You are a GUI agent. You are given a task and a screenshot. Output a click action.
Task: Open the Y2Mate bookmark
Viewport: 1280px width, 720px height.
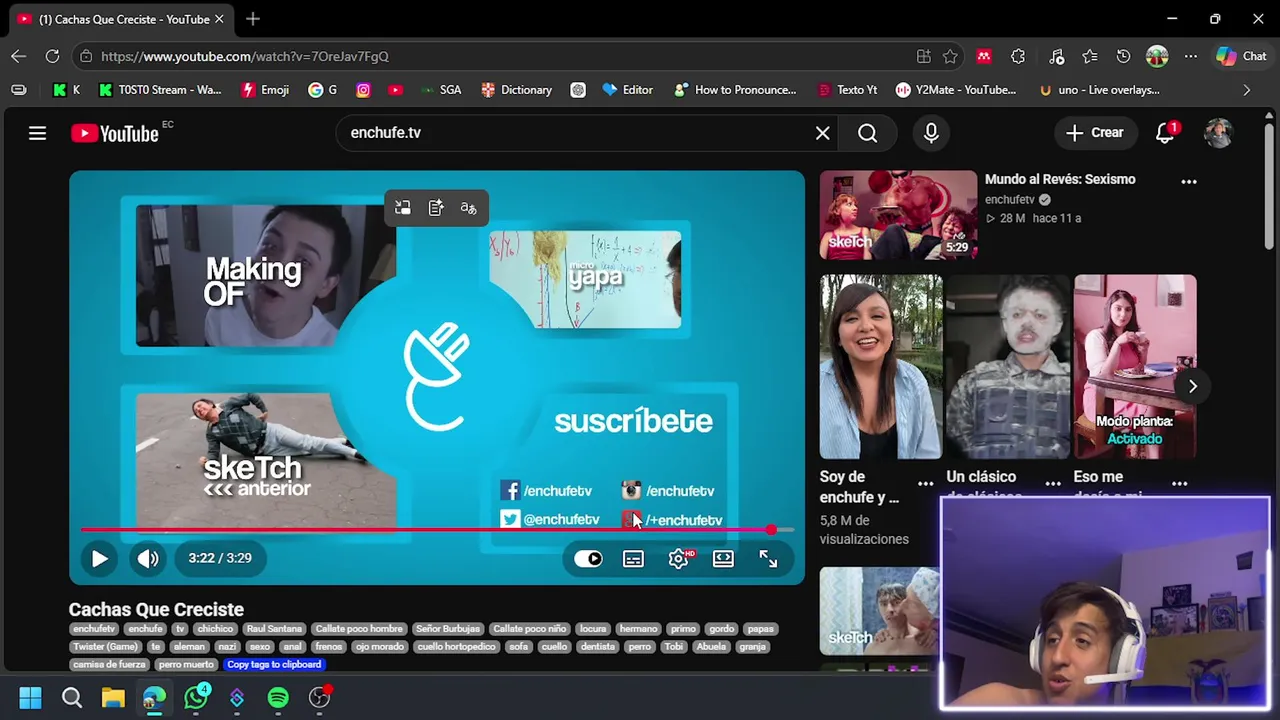coord(955,90)
